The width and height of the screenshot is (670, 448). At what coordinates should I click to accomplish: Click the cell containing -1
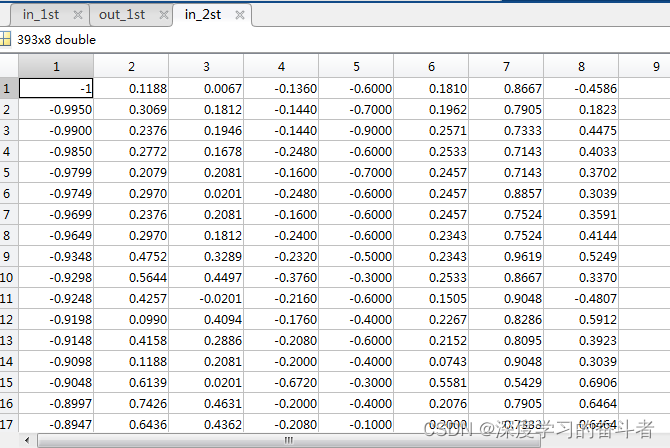click(x=56, y=88)
